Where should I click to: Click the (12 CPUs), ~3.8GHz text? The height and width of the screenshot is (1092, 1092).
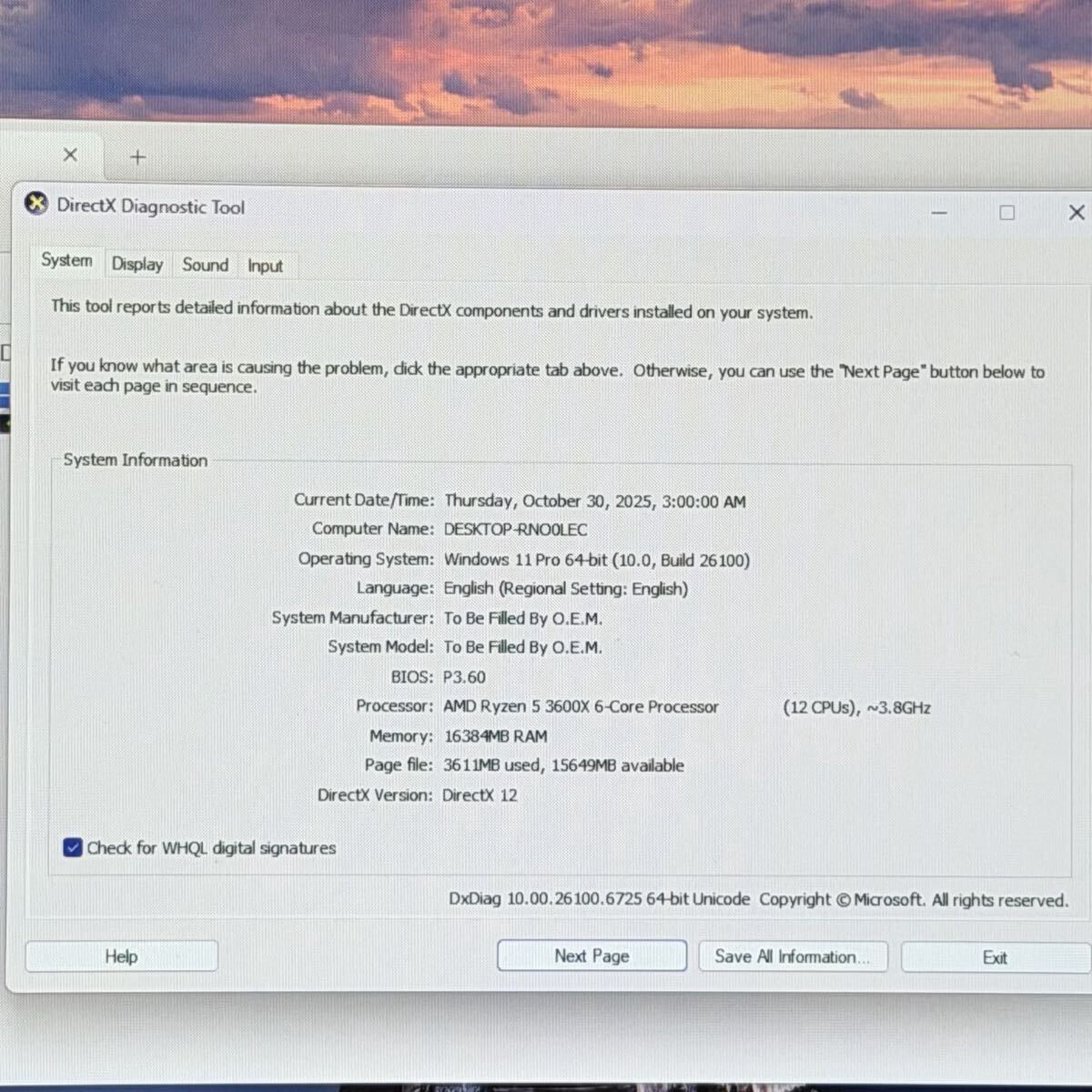(856, 707)
